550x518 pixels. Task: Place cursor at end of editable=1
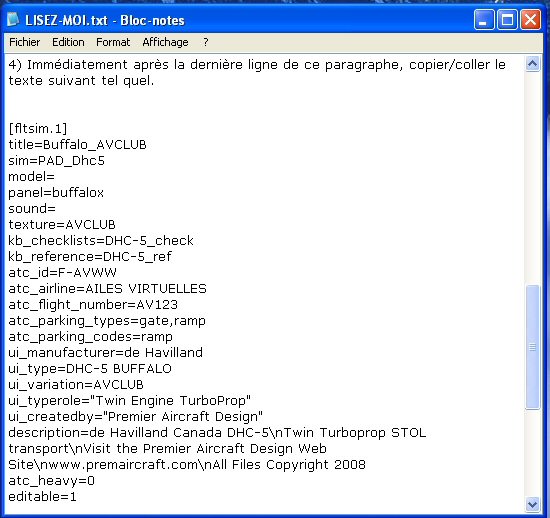[x=77, y=497]
